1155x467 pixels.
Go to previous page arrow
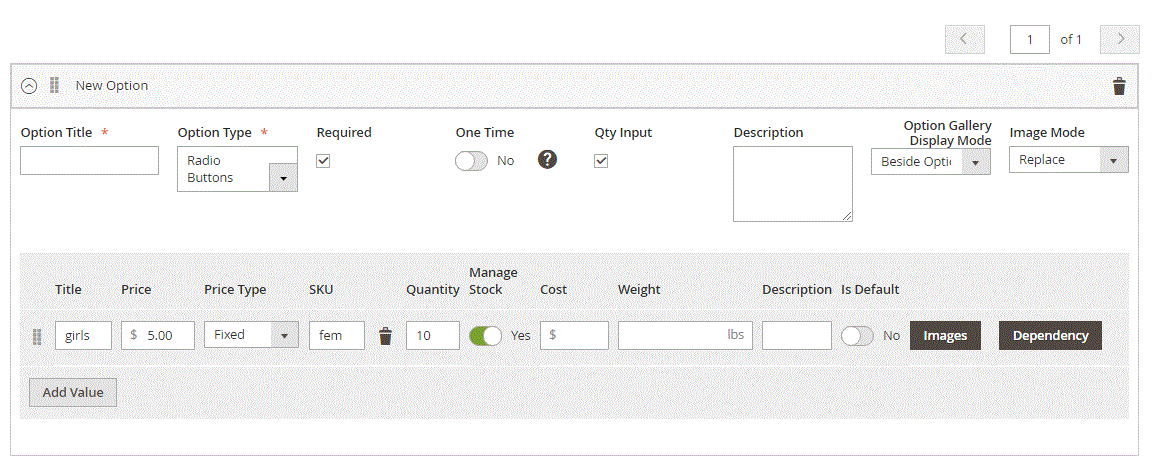(964, 39)
